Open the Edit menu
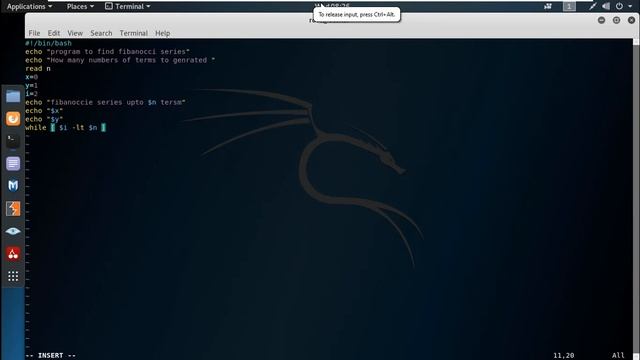The height and width of the screenshot is (360, 640). click(x=53, y=33)
